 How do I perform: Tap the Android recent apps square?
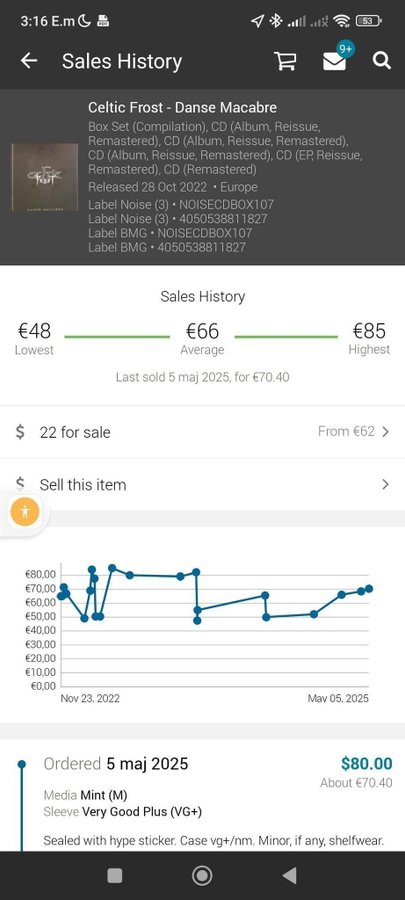pos(115,875)
